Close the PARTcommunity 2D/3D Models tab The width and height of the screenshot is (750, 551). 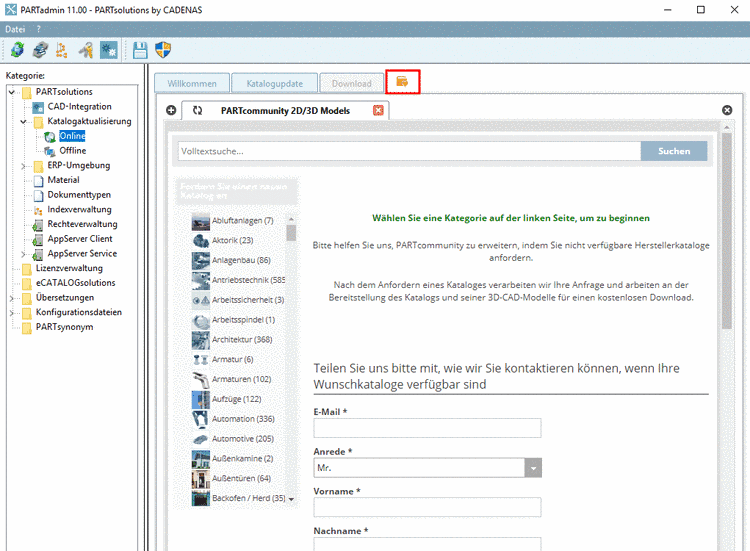pyautogui.click(x=378, y=110)
